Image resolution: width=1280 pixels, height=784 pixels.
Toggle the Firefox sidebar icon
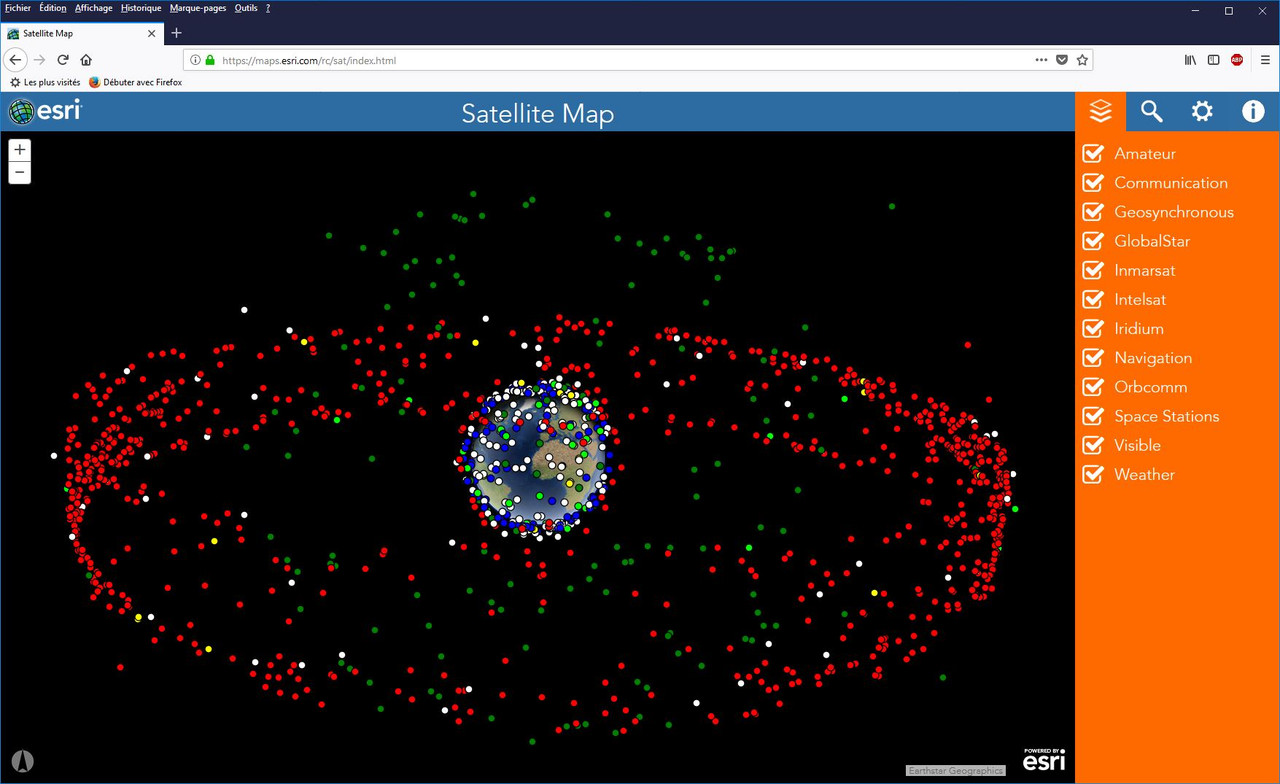1213,60
